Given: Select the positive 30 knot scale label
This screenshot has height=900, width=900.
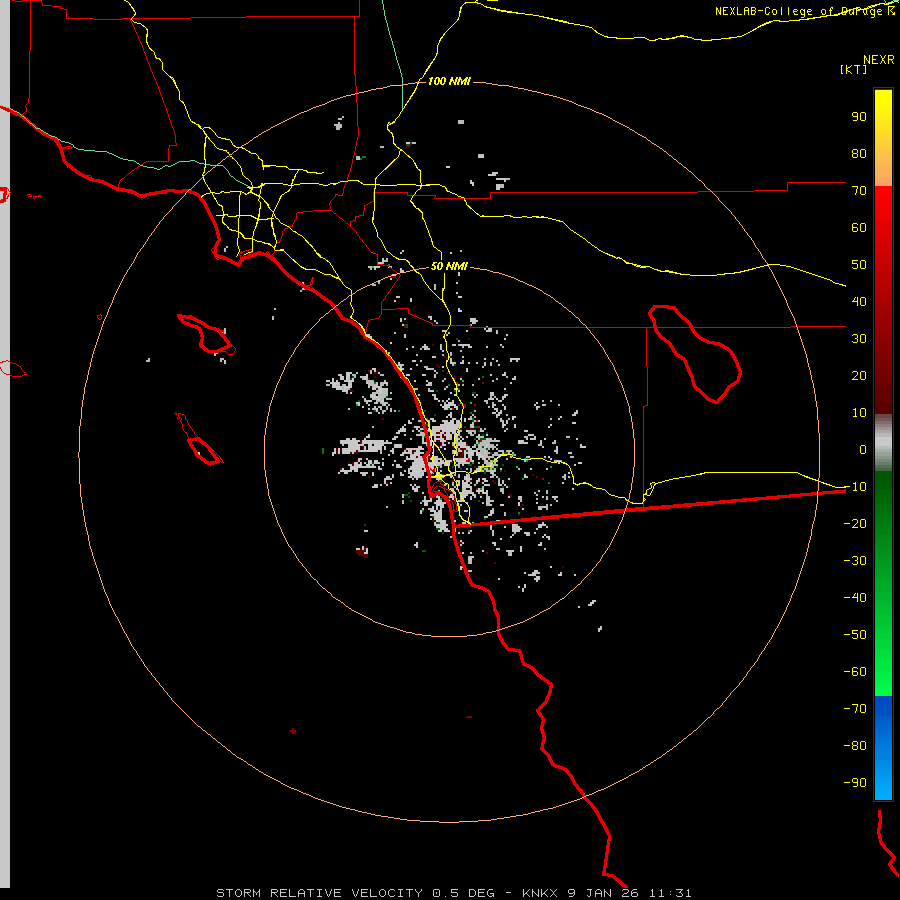Looking at the screenshot, I should 859,339.
